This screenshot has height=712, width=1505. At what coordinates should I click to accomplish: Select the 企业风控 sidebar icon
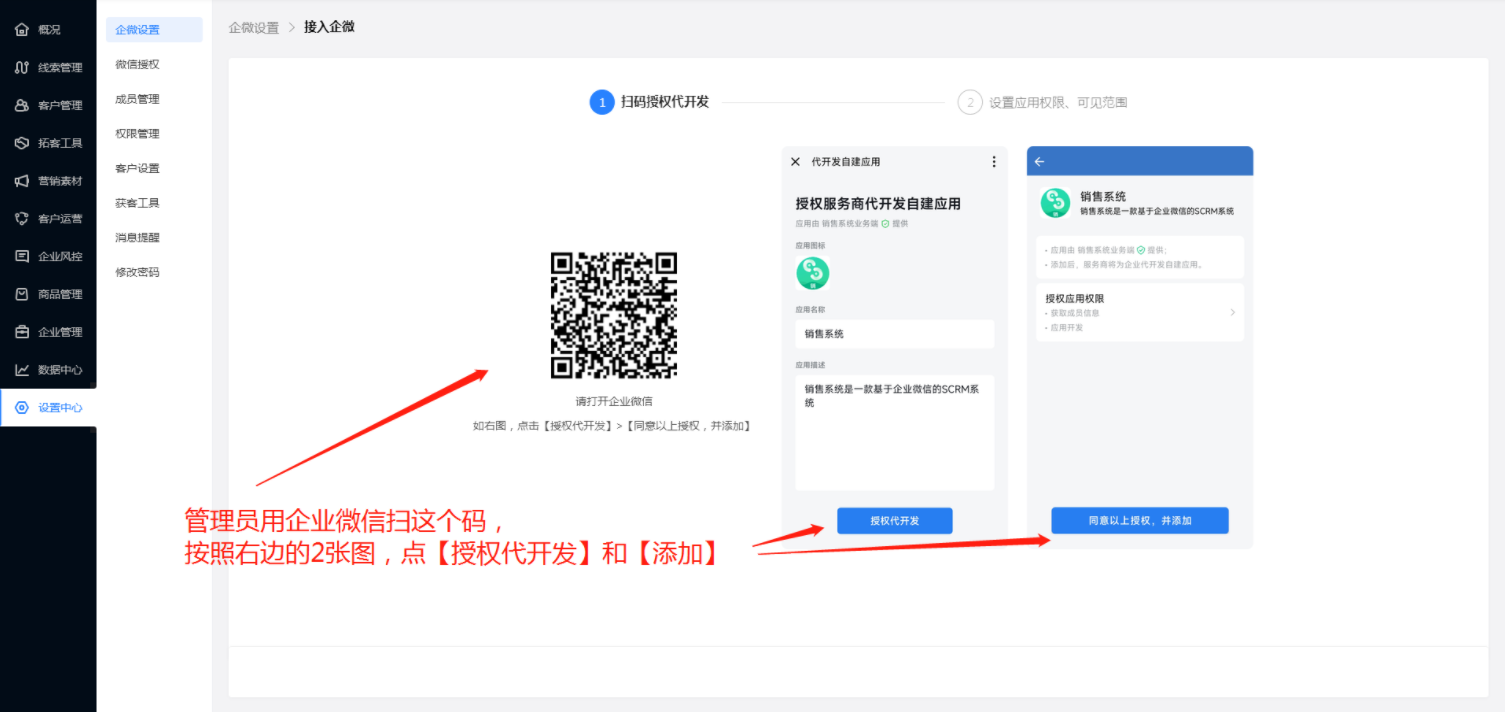point(22,256)
